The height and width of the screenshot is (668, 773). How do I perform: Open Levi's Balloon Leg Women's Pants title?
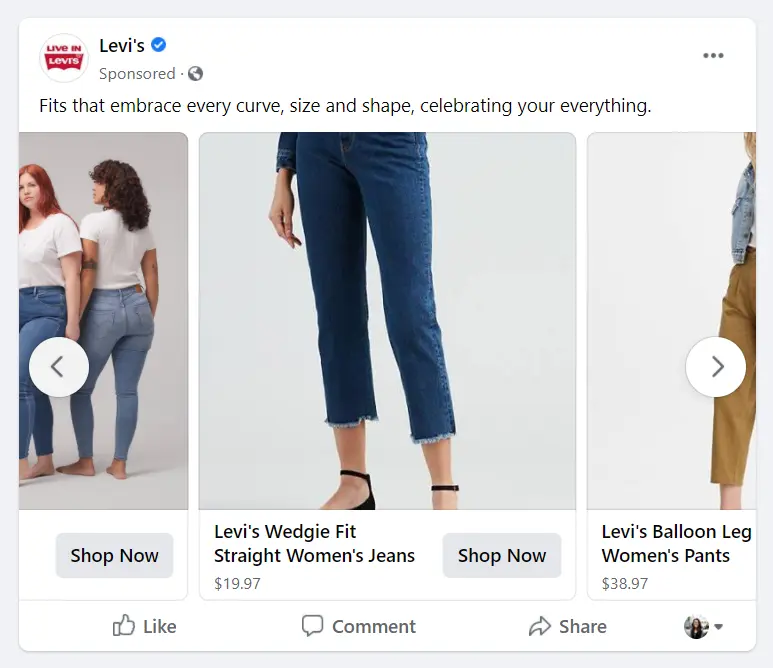point(676,544)
